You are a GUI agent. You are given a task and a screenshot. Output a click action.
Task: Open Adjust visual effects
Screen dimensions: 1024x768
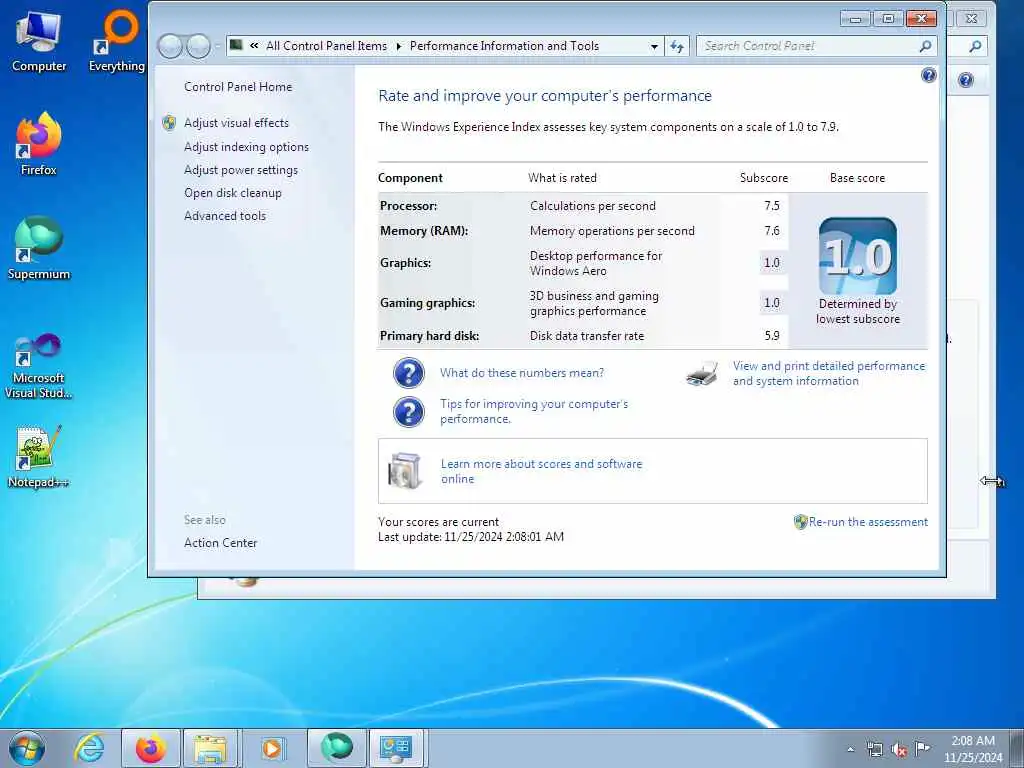236,123
